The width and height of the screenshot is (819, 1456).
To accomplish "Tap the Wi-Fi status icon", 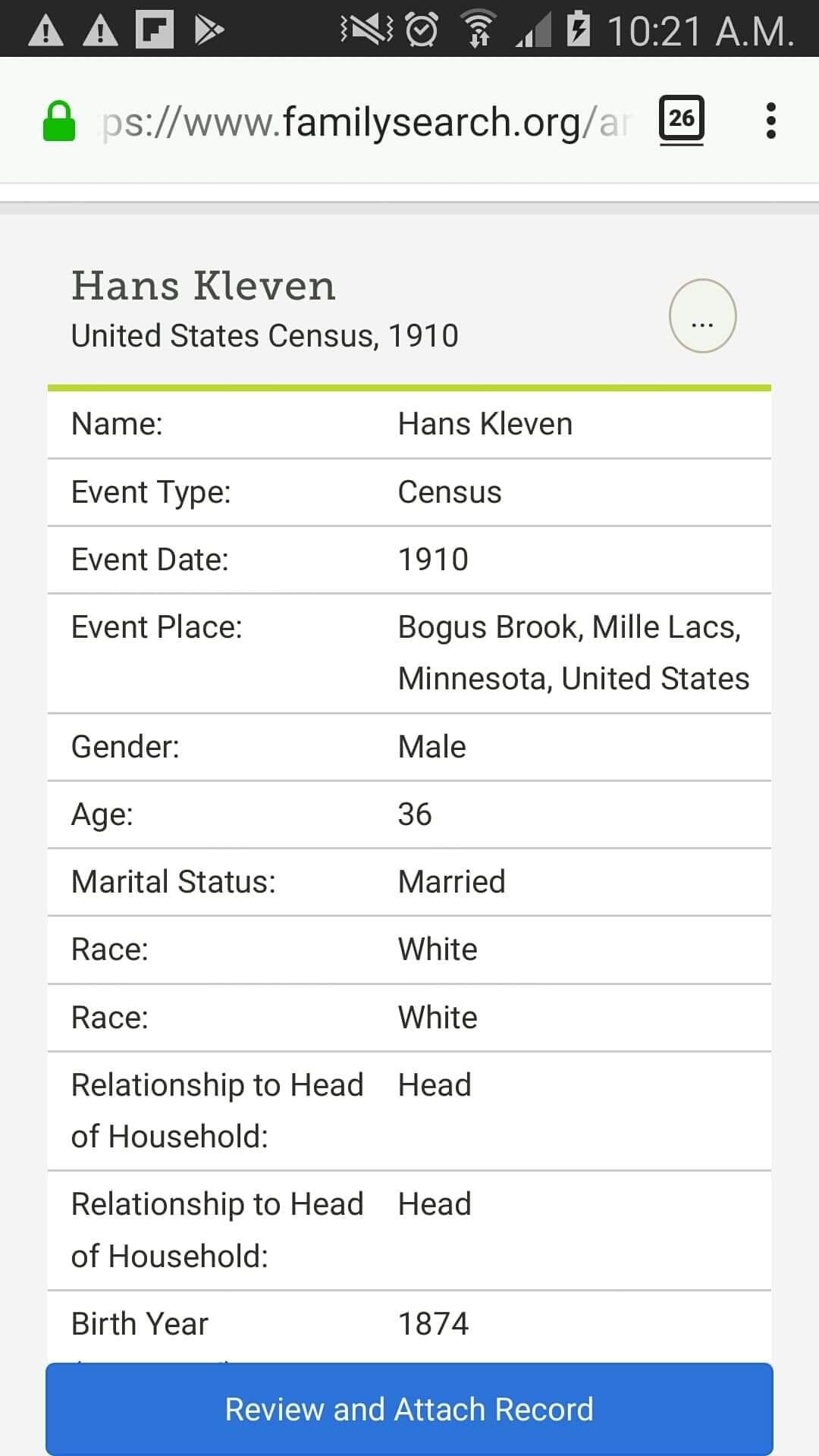I will (479, 30).
